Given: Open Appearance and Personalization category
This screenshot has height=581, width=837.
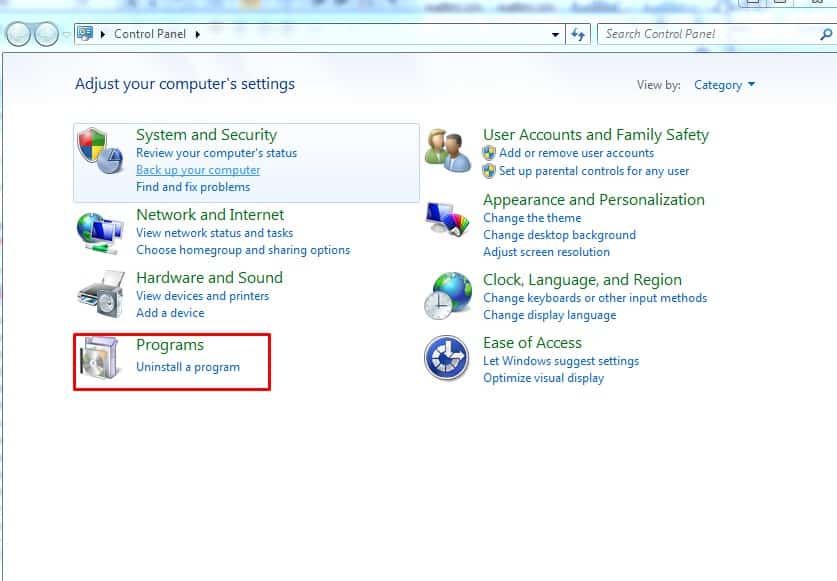Looking at the screenshot, I should (594, 200).
